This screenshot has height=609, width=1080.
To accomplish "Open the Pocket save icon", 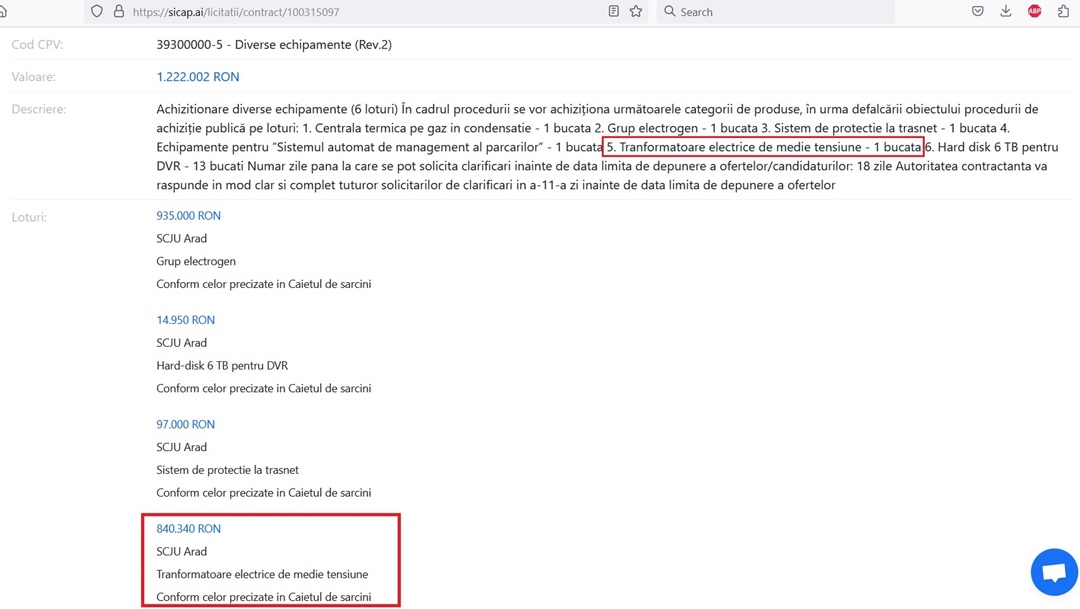I will pos(977,11).
